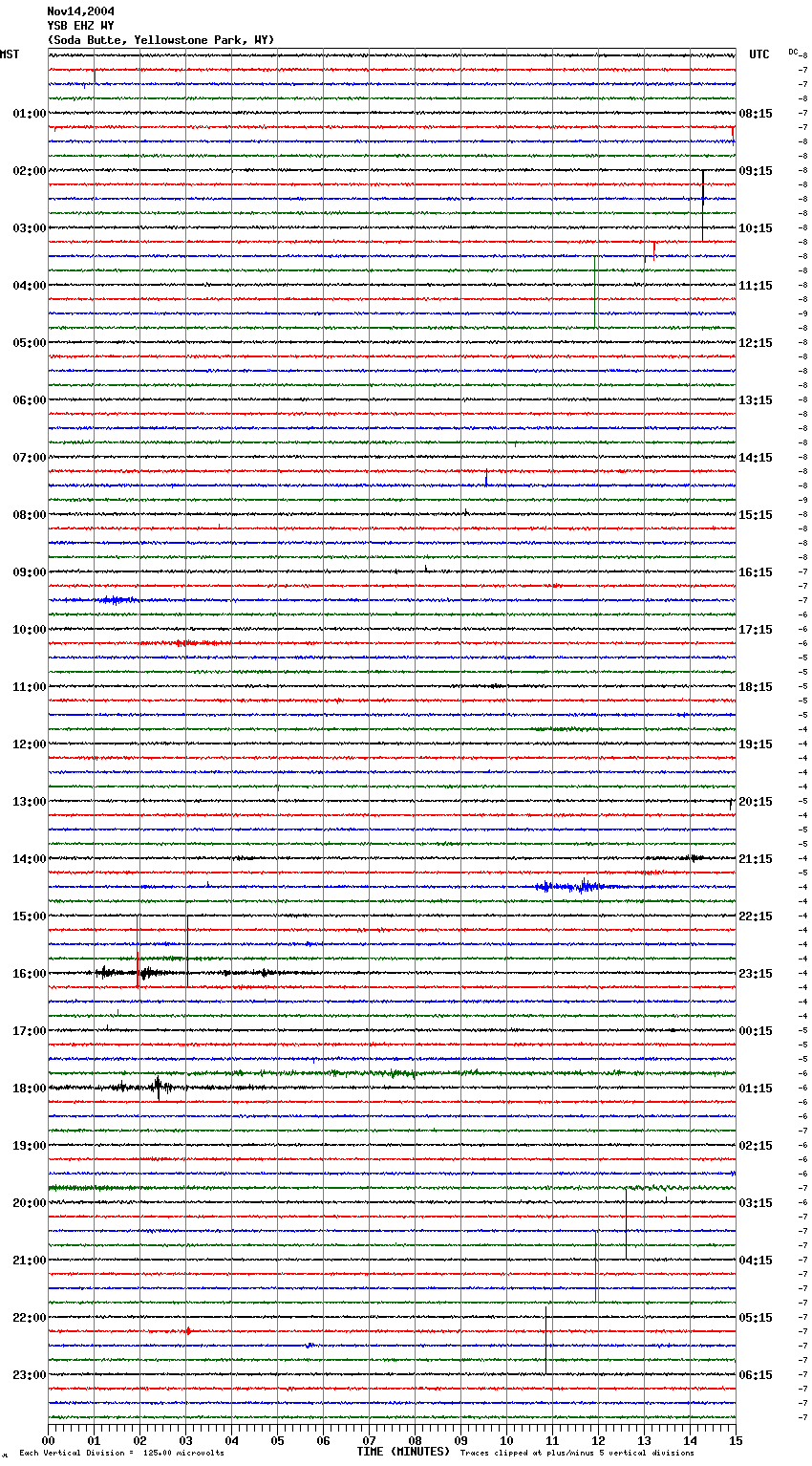Select the 09:00 MST time label
Viewport: 812px width, 1466px height.
(30, 572)
